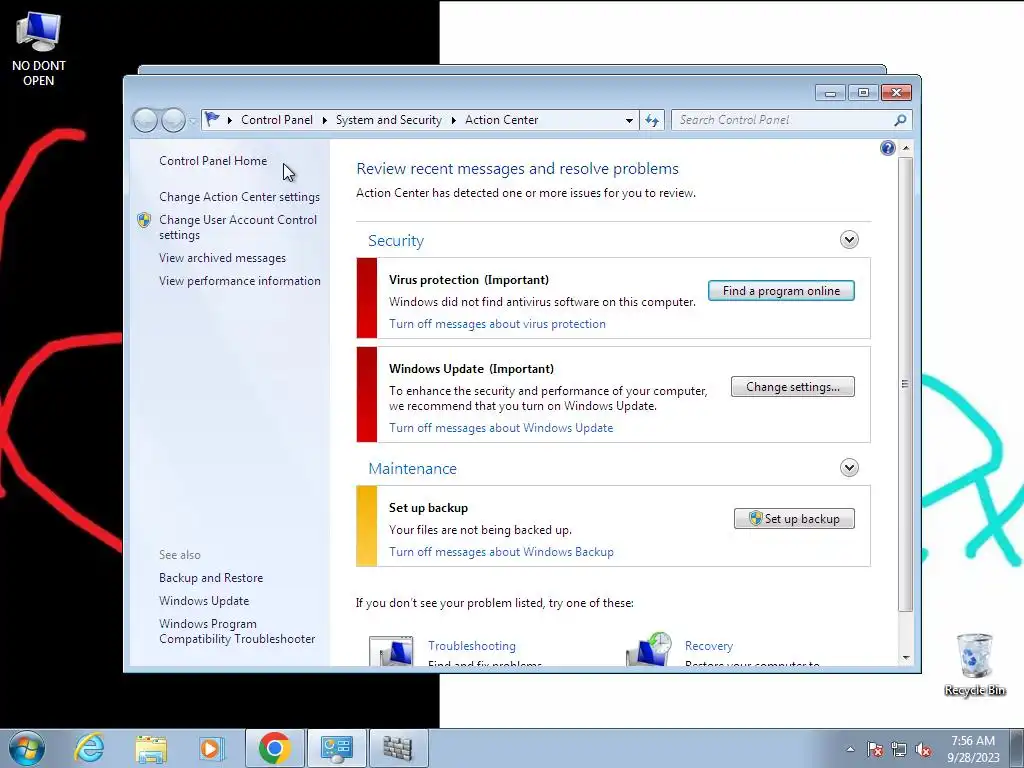Open the Windows Start orb
Screen dimensions: 1024x768
pos(26,748)
